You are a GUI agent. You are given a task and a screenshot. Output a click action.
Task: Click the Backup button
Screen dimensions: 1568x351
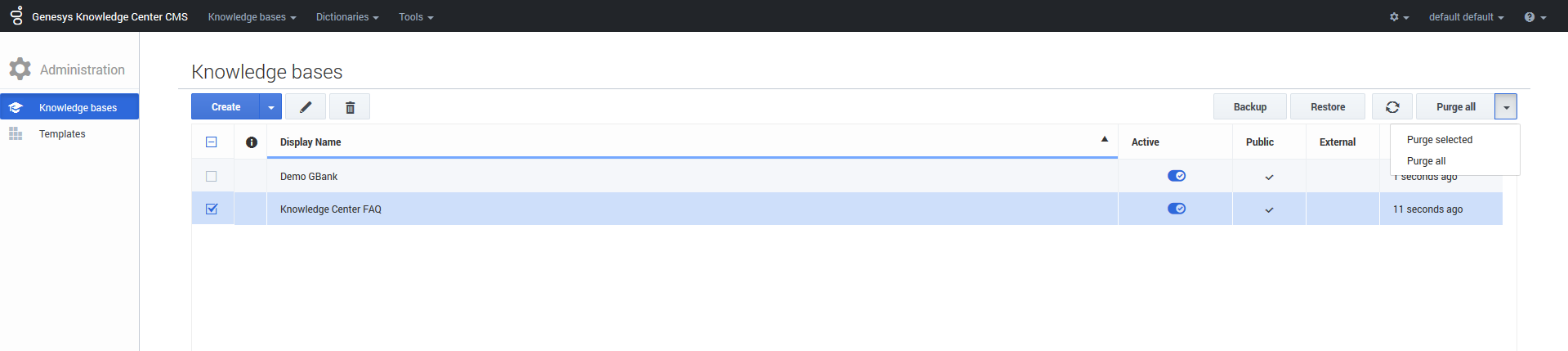click(x=1249, y=107)
